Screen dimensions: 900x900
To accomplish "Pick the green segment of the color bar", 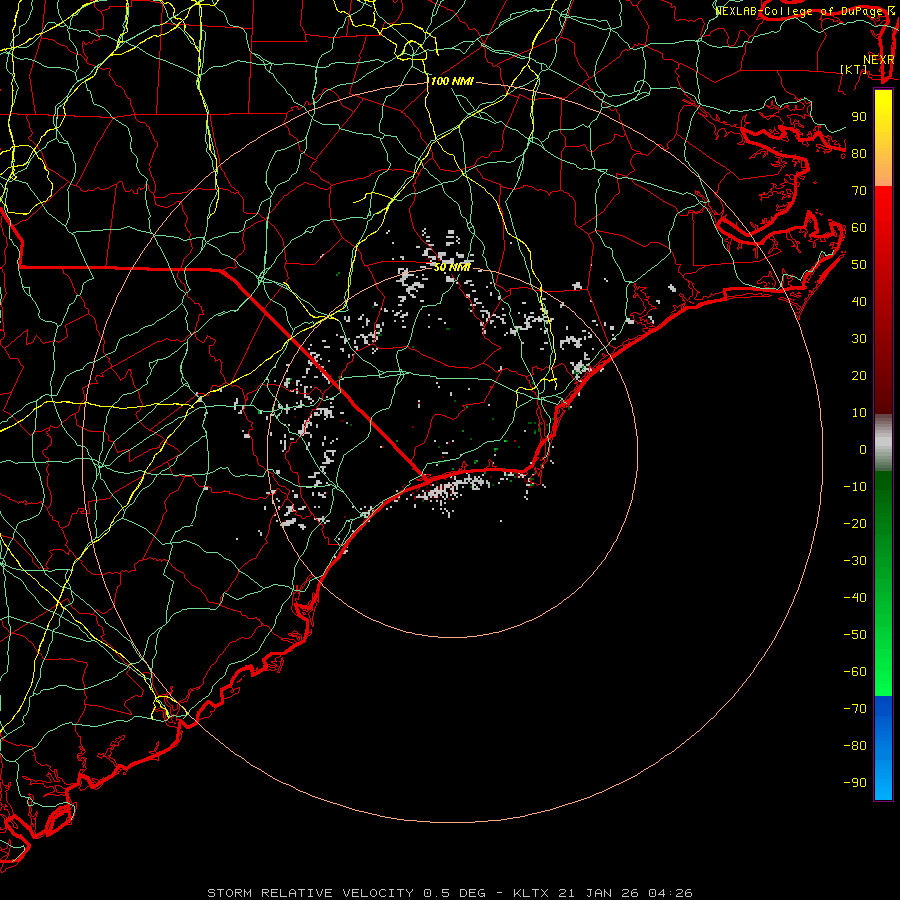I will pyautogui.click(x=883, y=584).
